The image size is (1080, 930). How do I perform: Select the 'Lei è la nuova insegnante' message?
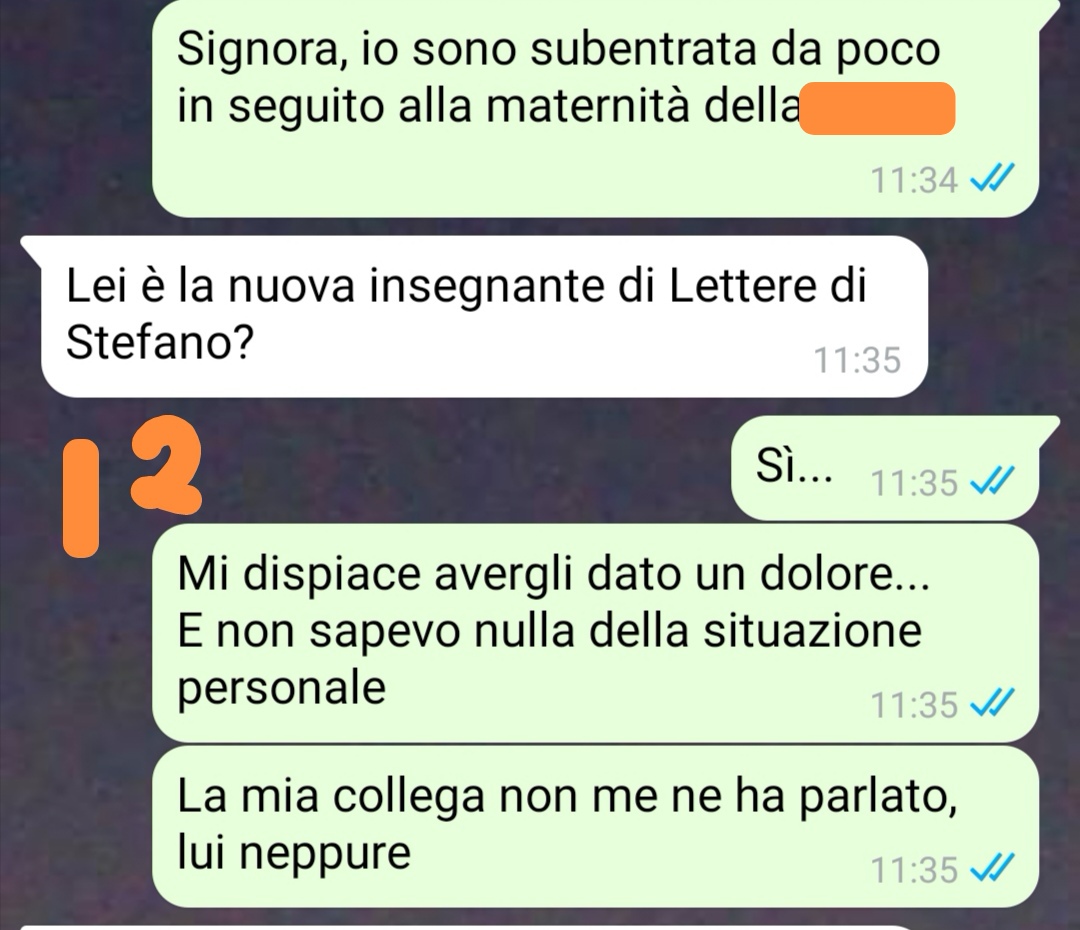[484, 317]
